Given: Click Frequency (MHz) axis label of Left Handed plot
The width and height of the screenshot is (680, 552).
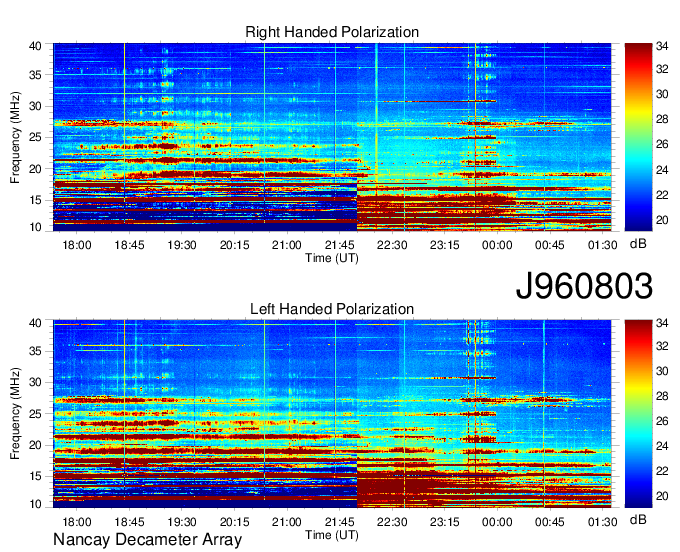Looking at the screenshot, I should (x=15, y=414).
